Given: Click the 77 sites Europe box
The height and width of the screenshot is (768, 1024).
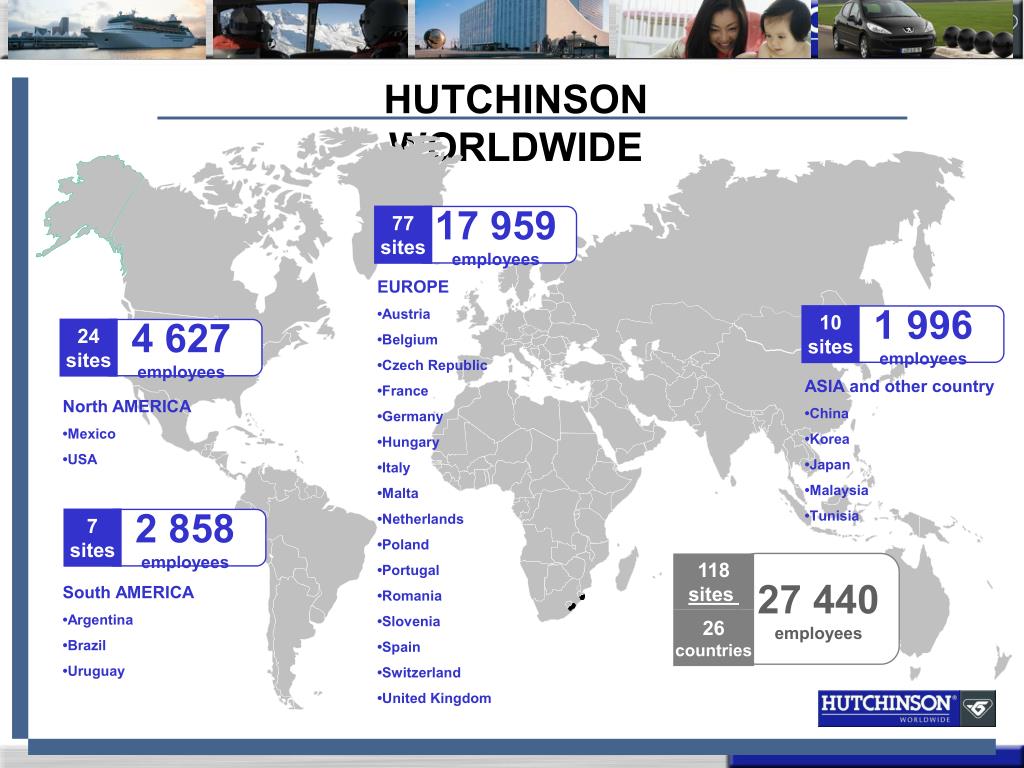Looking at the screenshot, I should 403,235.
